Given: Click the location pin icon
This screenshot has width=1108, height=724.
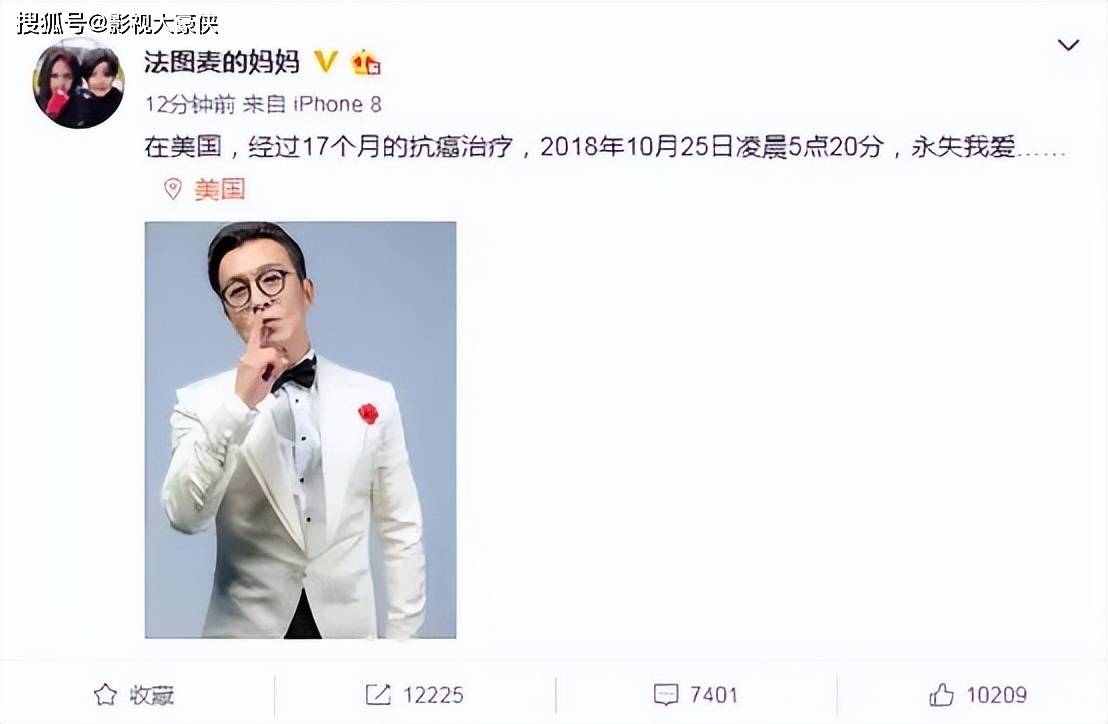Looking at the screenshot, I should 172,189.
